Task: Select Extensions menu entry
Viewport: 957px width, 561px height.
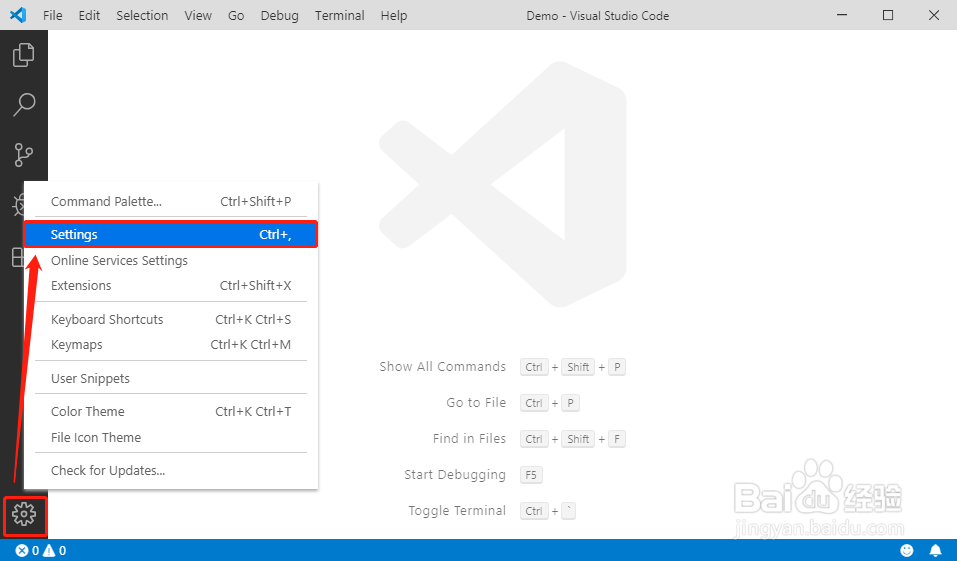Action: click(x=171, y=286)
